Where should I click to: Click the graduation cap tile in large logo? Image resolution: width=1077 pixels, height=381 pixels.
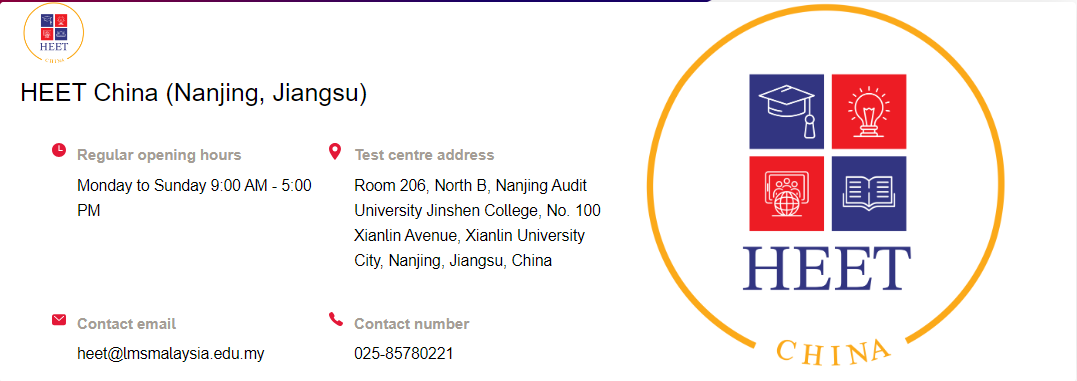[x=786, y=111]
